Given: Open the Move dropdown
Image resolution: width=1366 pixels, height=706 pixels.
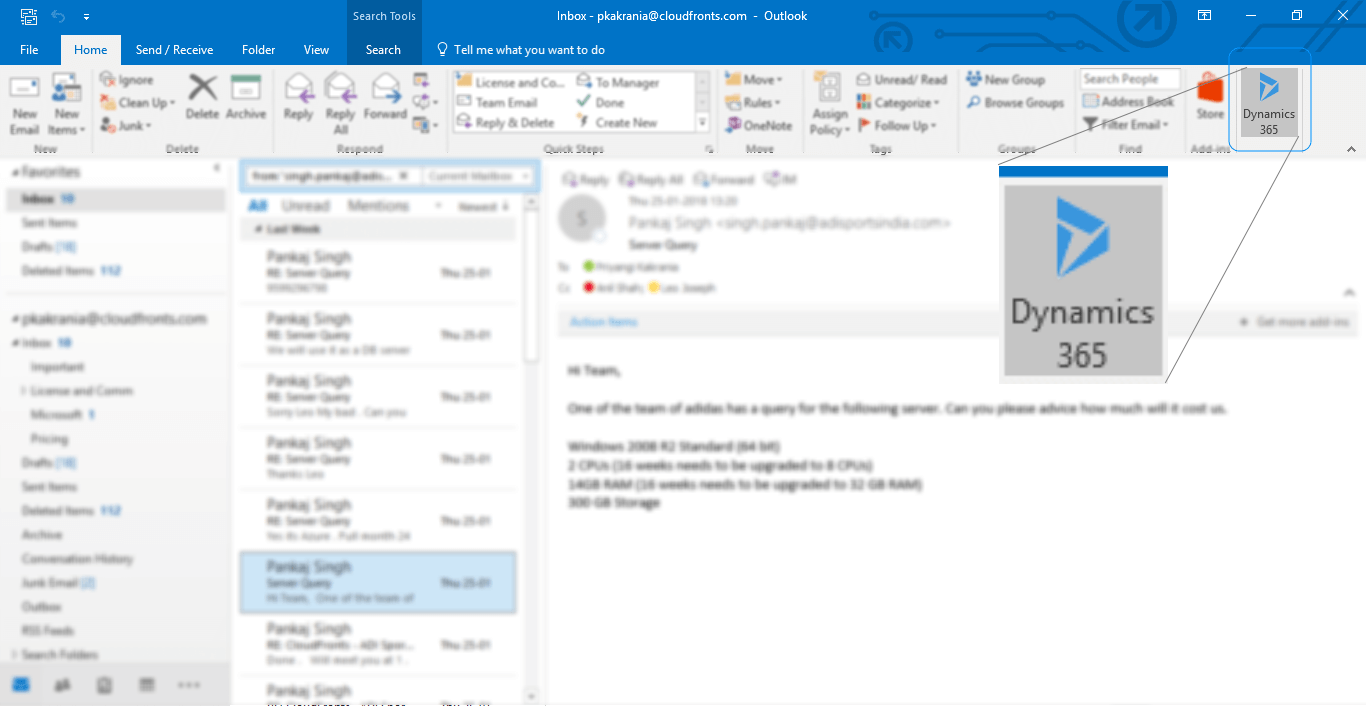Looking at the screenshot, I should [x=754, y=80].
